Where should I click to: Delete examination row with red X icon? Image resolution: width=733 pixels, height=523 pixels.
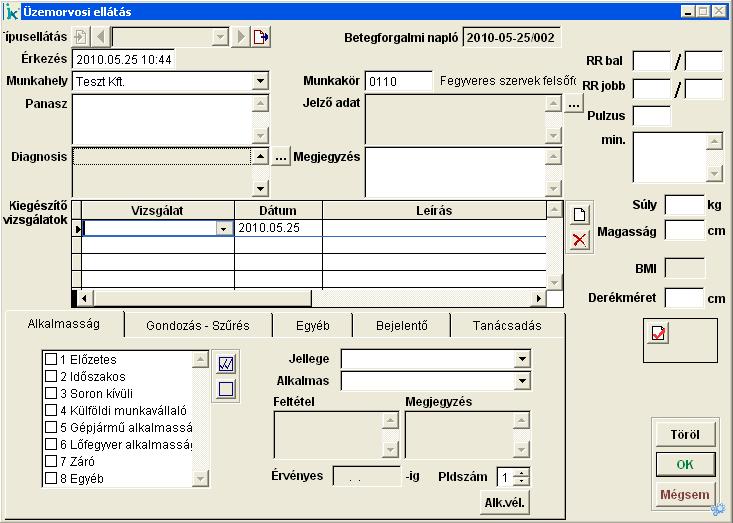coord(579,240)
